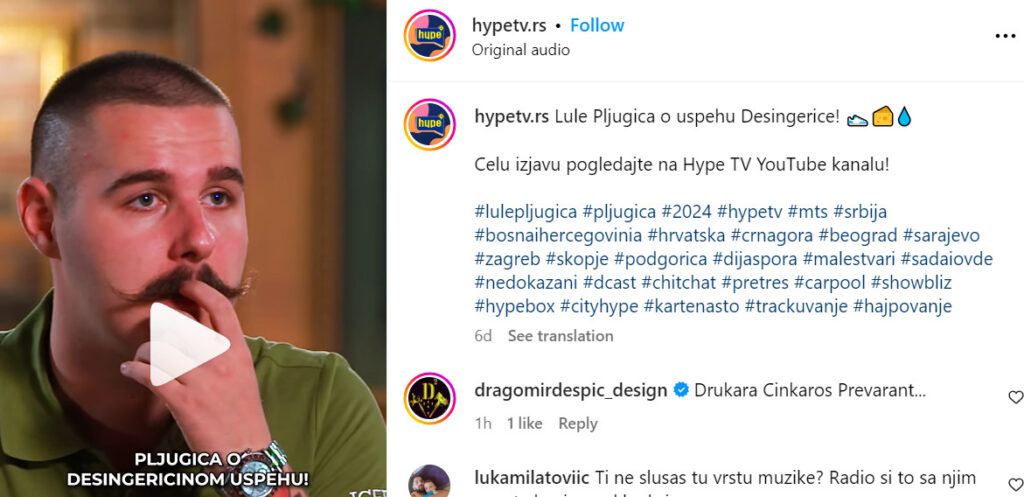Click the dragomirdespic_design profile picture
1024x497 pixels.
pyautogui.click(x=429, y=398)
